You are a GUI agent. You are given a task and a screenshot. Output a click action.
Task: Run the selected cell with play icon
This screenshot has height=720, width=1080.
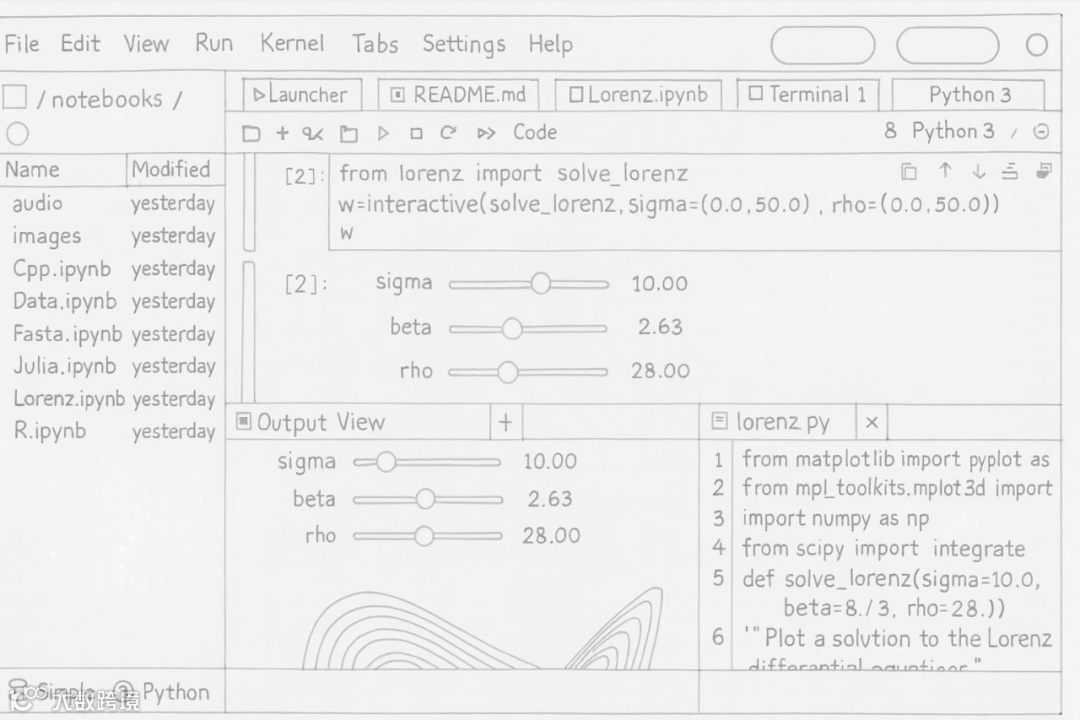[383, 133]
